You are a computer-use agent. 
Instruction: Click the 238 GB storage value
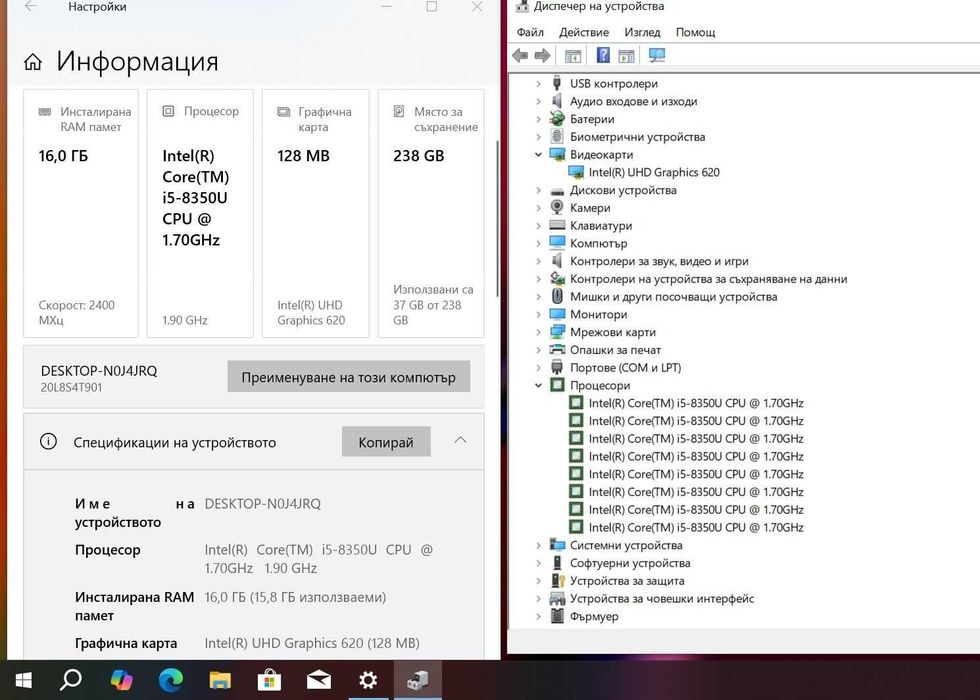[419, 156]
